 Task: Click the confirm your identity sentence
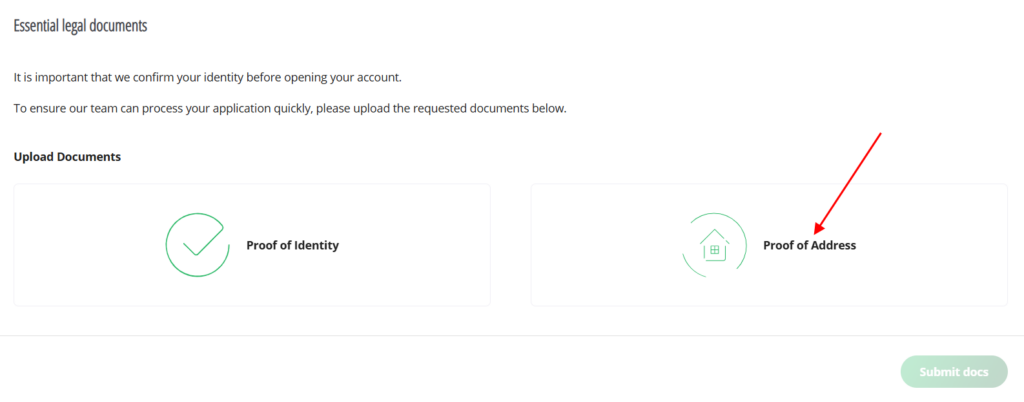pyautogui.click(x=208, y=77)
